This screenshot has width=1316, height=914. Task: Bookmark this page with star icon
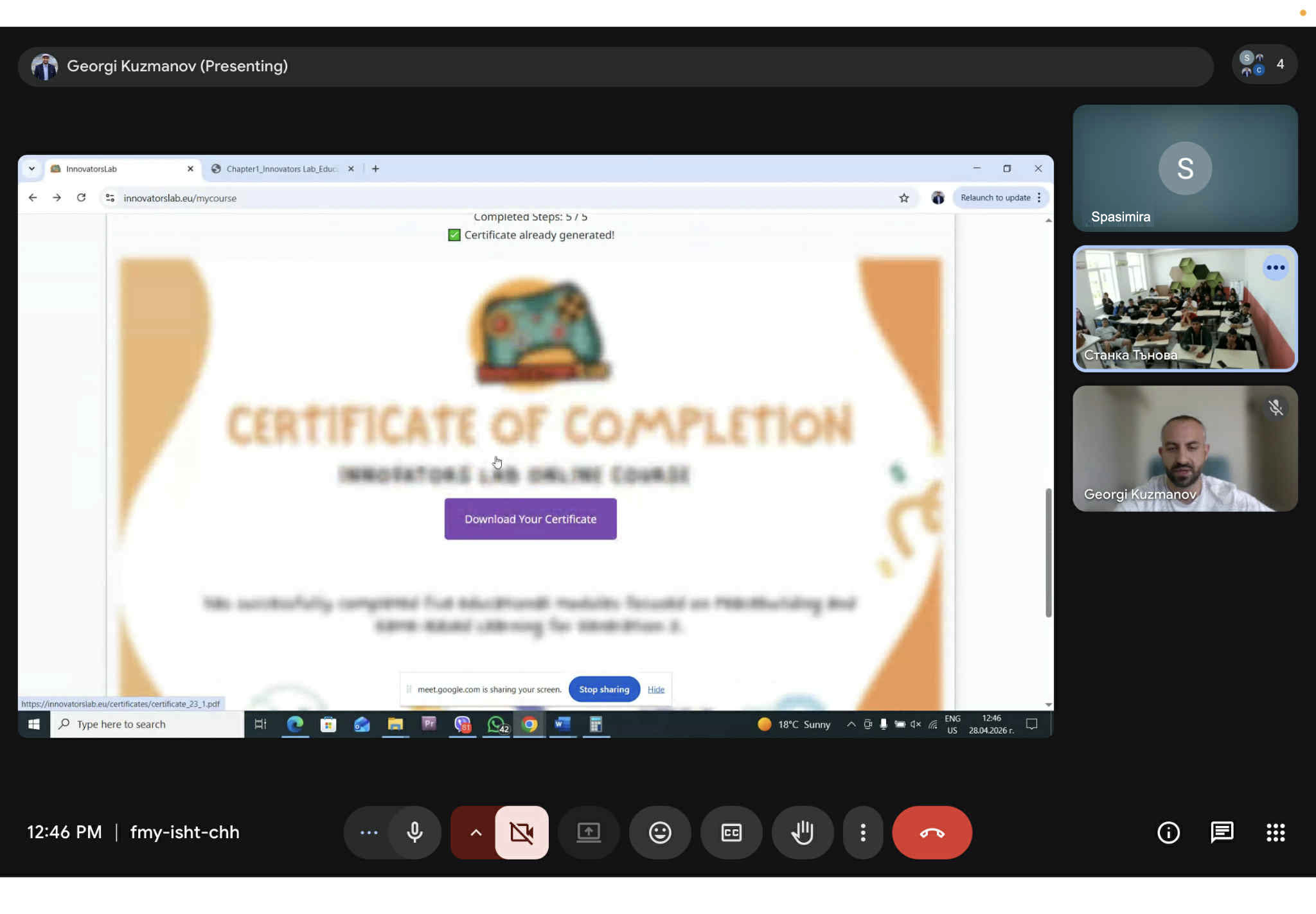(x=904, y=198)
